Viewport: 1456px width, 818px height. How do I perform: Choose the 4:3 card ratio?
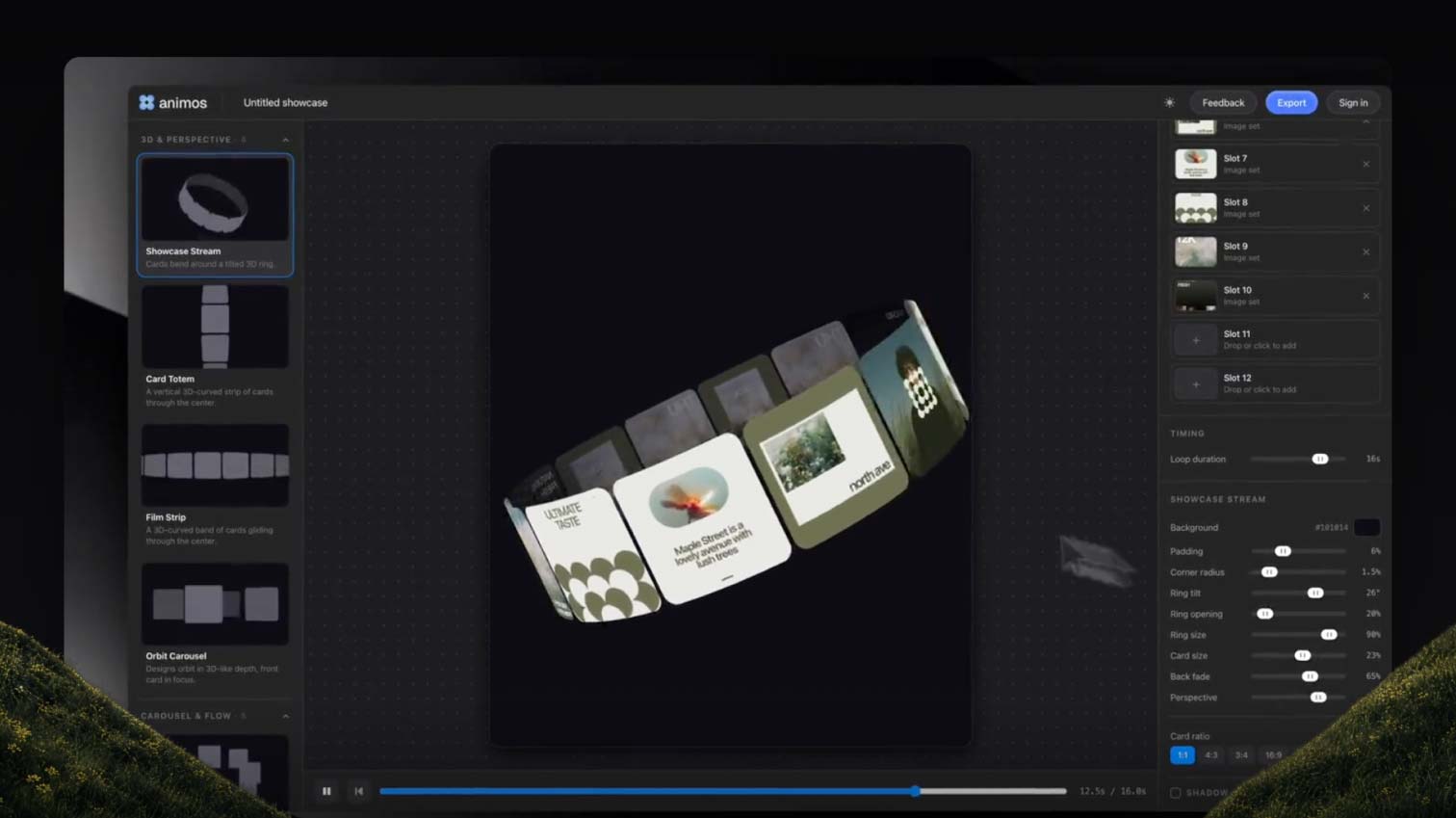(1211, 755)
